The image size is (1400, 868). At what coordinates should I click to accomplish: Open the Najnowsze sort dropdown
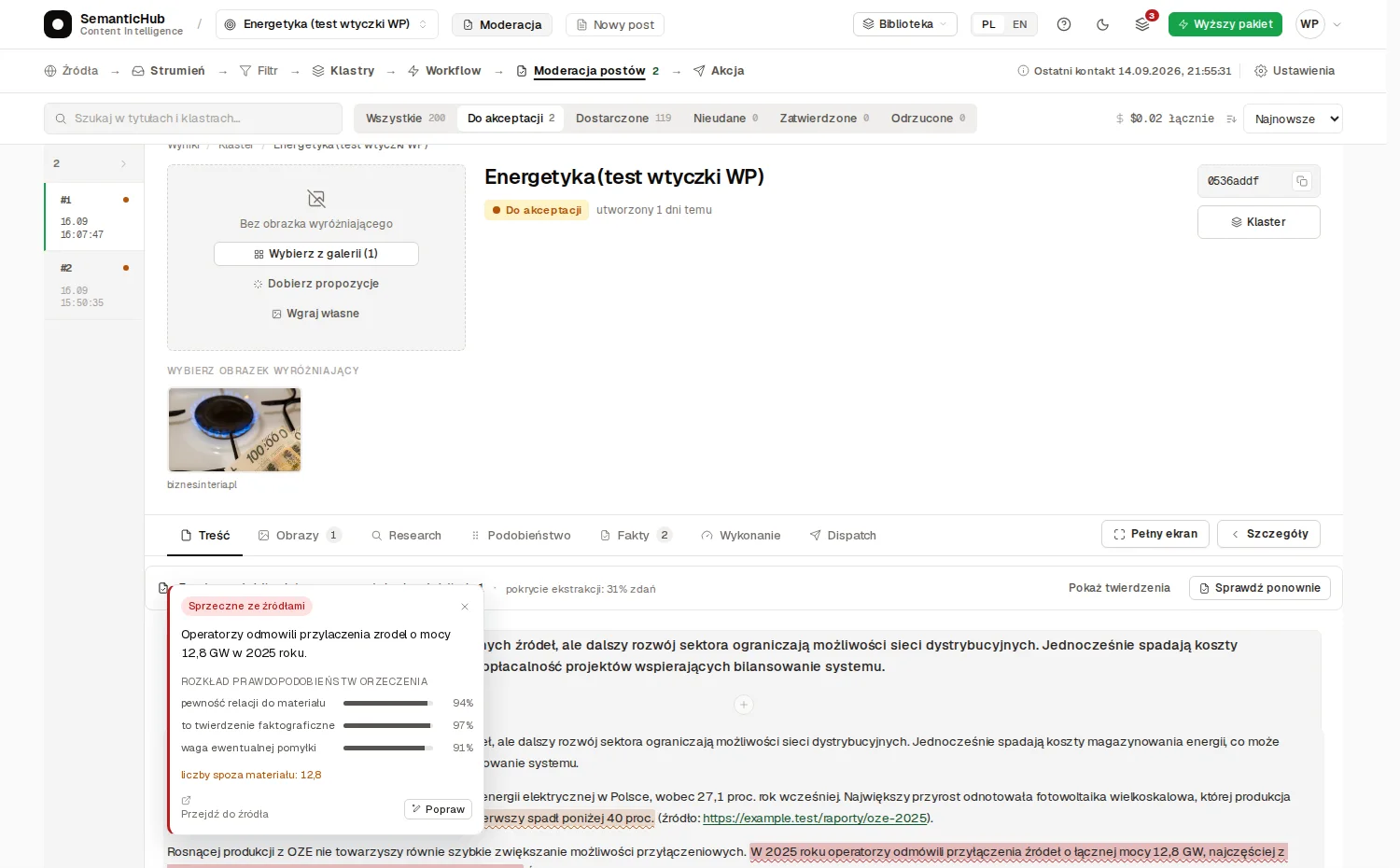point(1293,119)
